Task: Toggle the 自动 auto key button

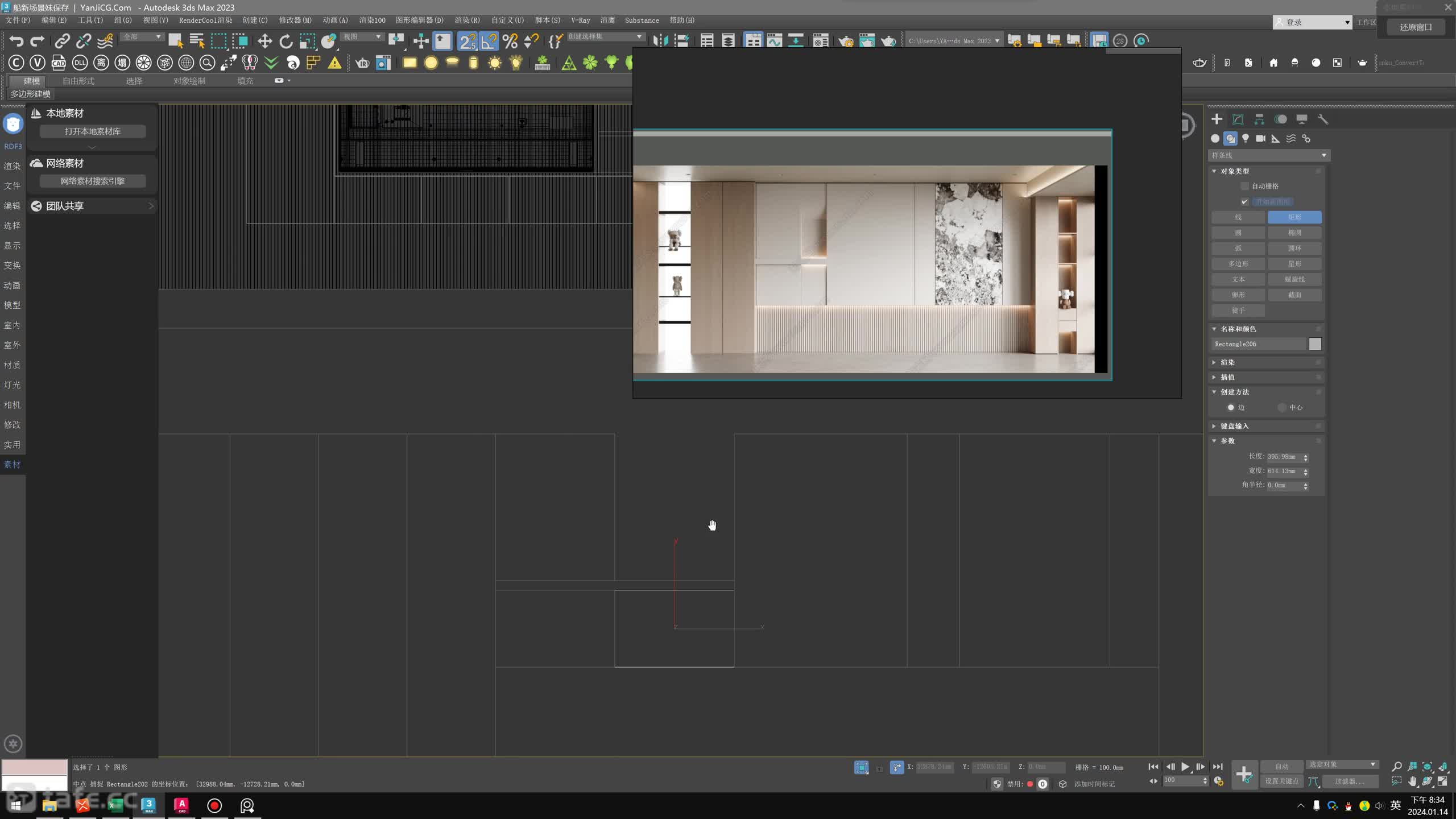Action: tap(1281, 766)
